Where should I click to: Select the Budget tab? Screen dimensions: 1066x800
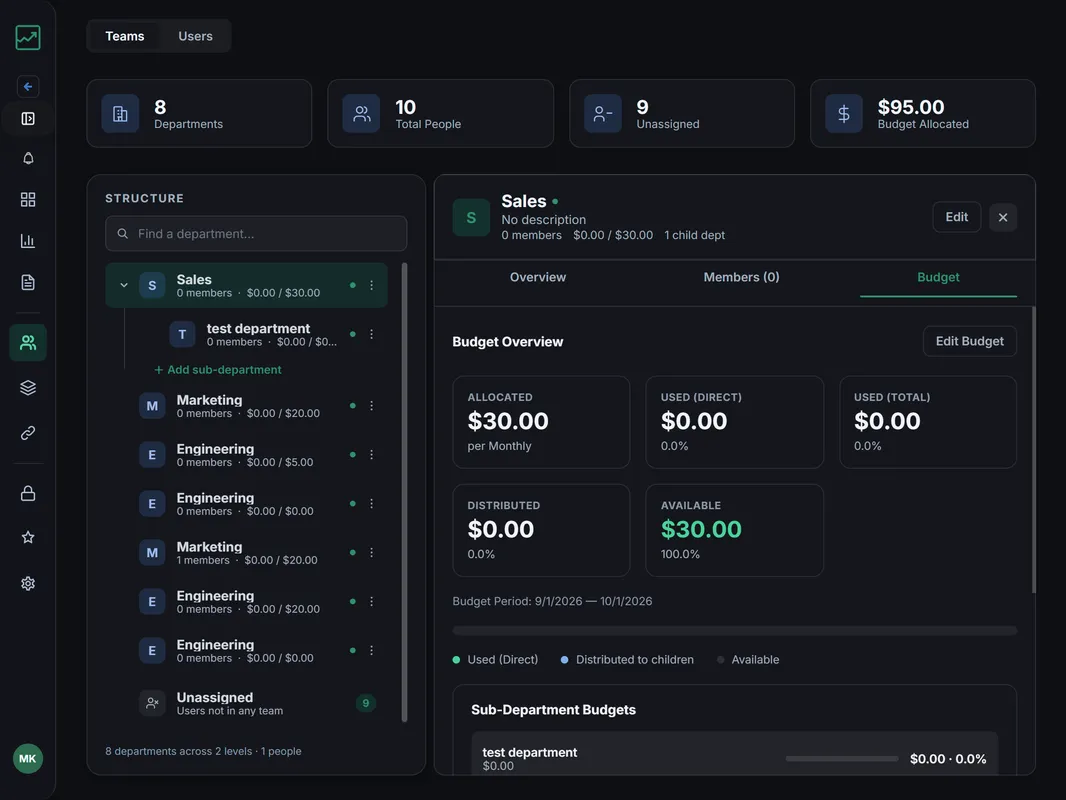coord(938,277)
